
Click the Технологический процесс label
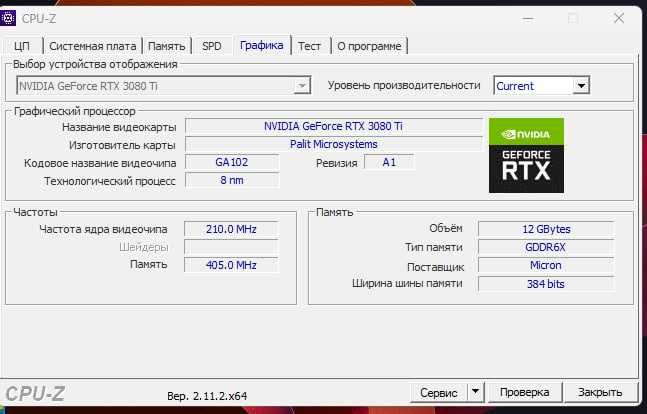pos(110,181)
